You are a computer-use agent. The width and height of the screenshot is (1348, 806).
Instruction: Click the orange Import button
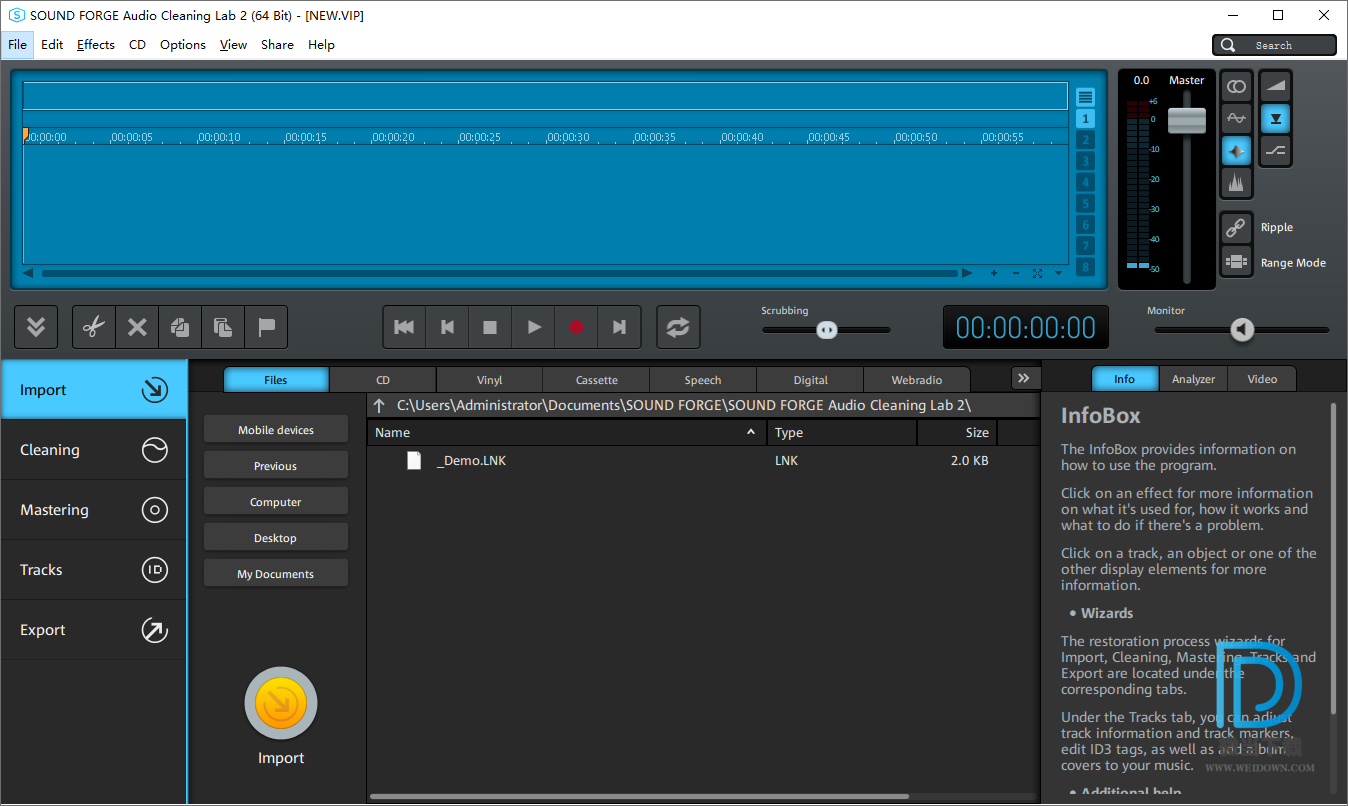coord(281,704)
